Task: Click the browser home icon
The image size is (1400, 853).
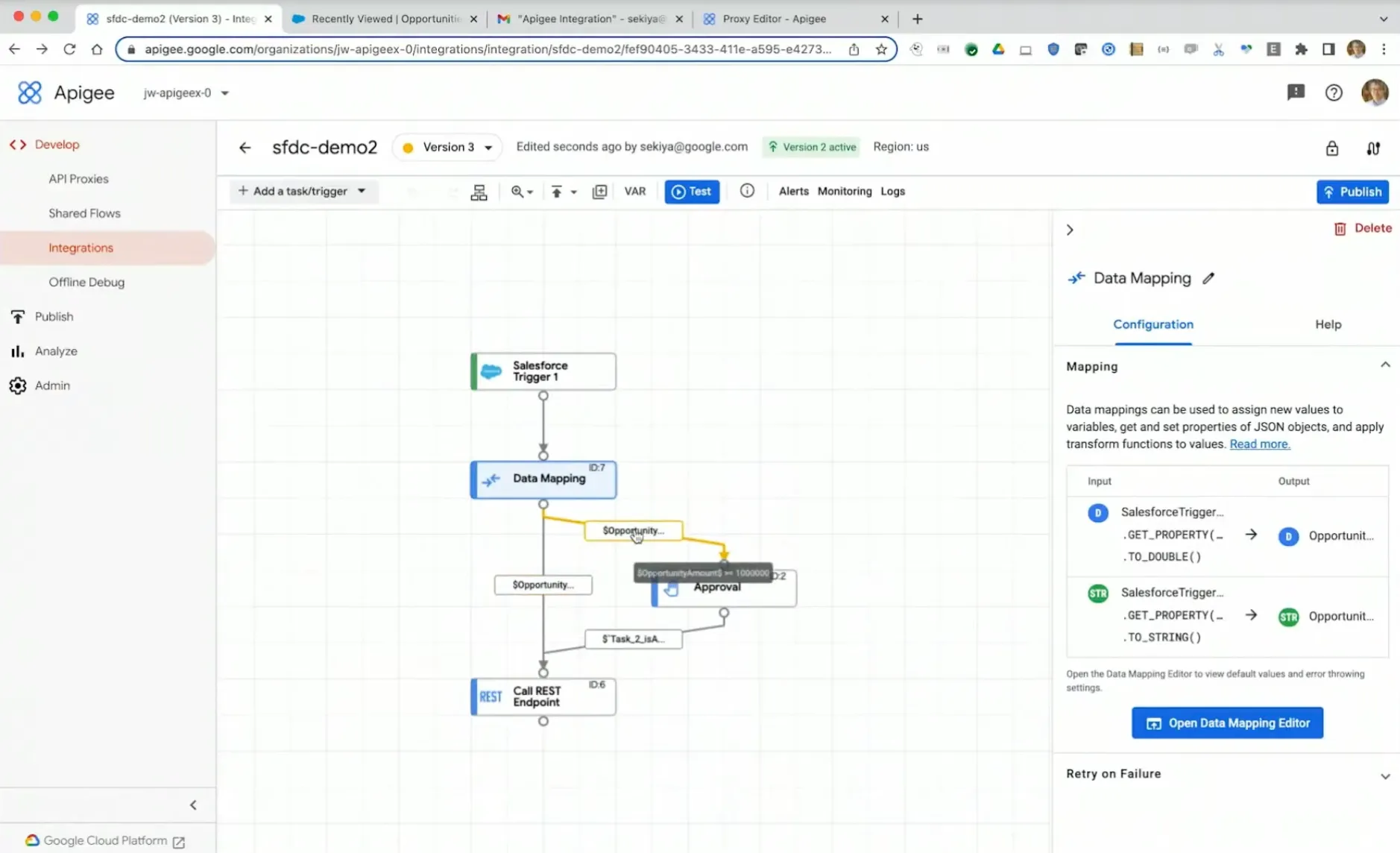Action: click(97, 49)
